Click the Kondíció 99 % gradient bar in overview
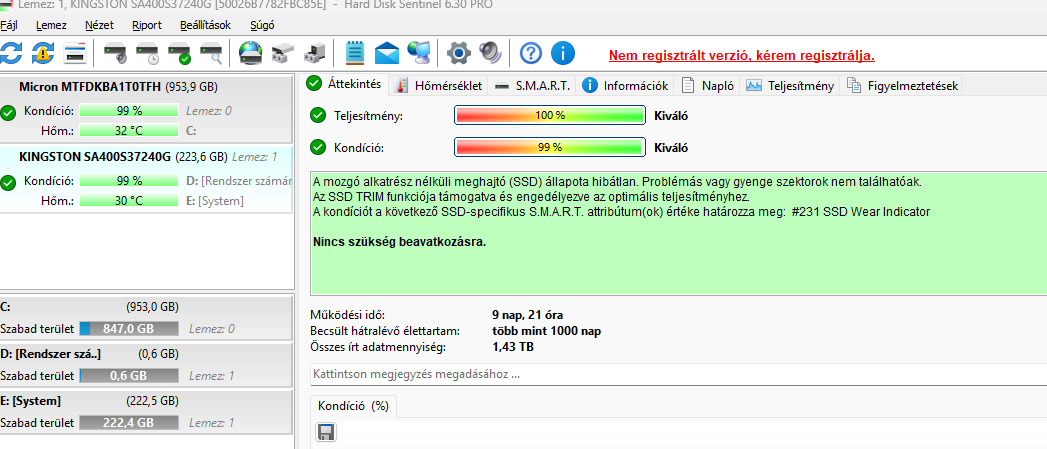1047x449 pixels. [x=550, y=147]
